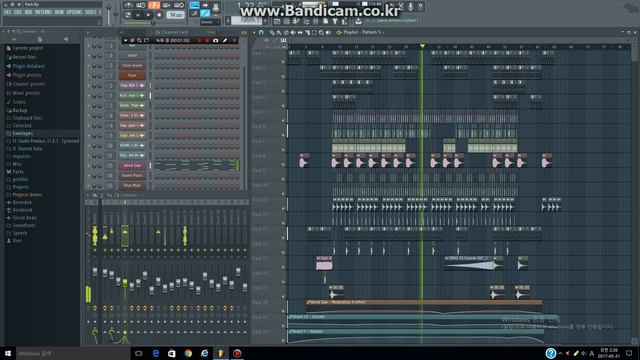Click the tempo display showing 94

coord(176,15)
